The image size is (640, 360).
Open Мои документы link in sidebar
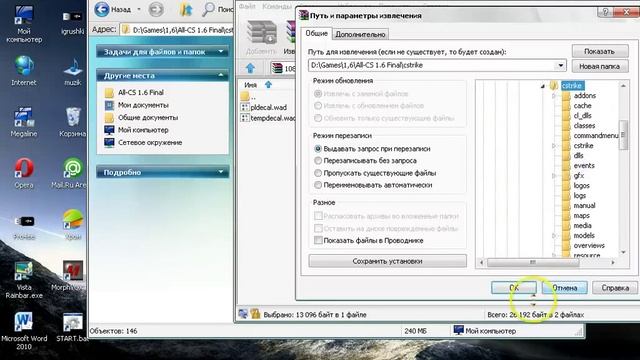143,105
